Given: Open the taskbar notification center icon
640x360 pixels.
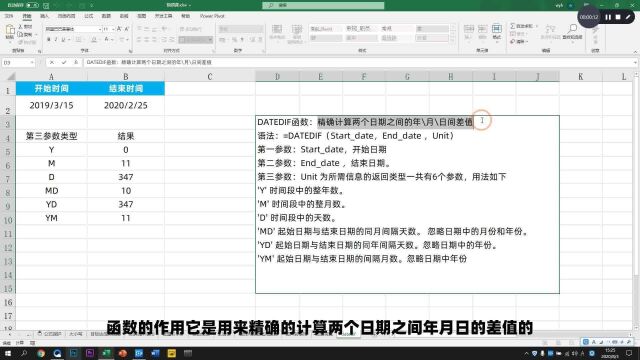Looking at the screenshot, I should click(629, 353).
